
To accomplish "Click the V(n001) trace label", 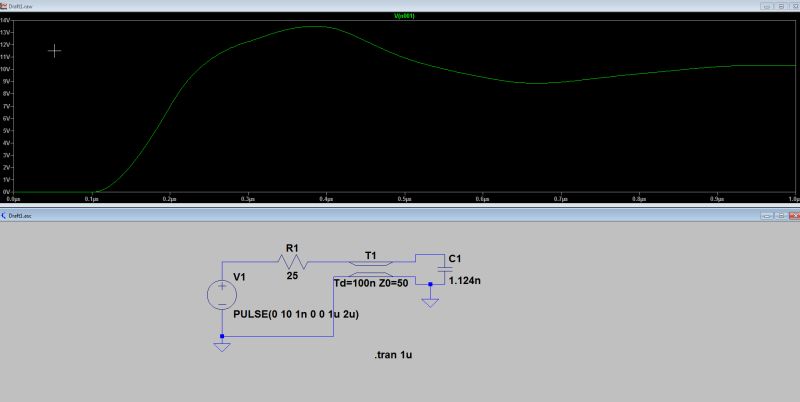I will tap(405, 16).
